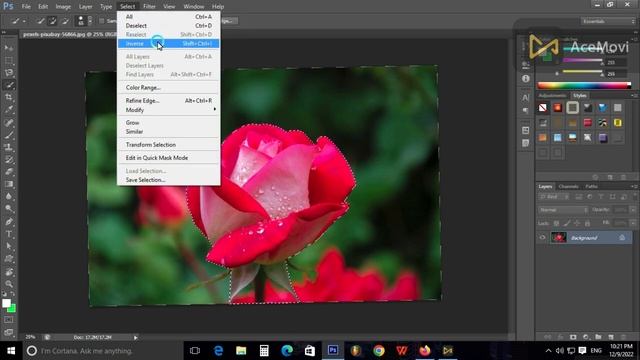Screen dimensions: 640x360
Task: Choose Save Selection menu item
Action: click(169, 180)
